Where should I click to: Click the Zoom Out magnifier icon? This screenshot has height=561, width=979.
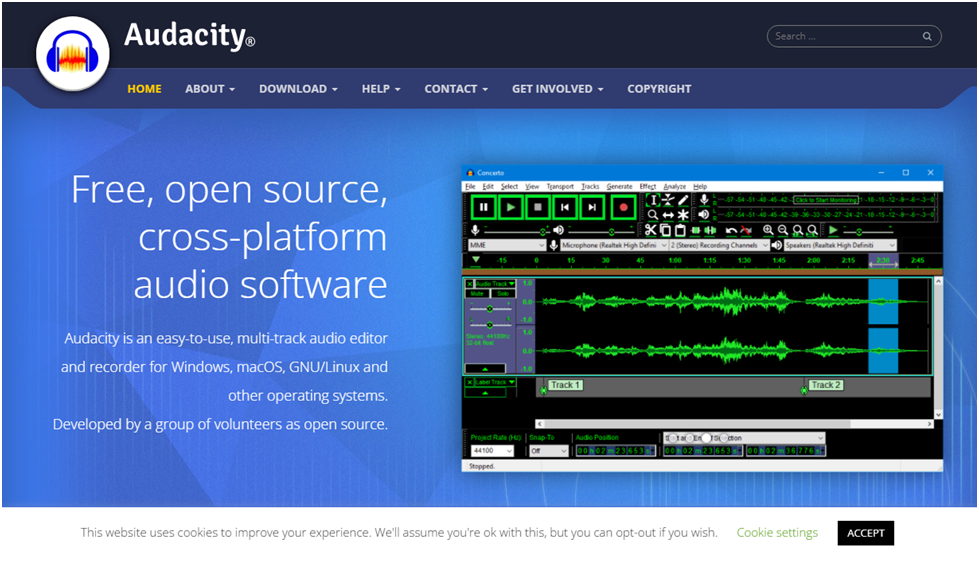pos(783,230)
